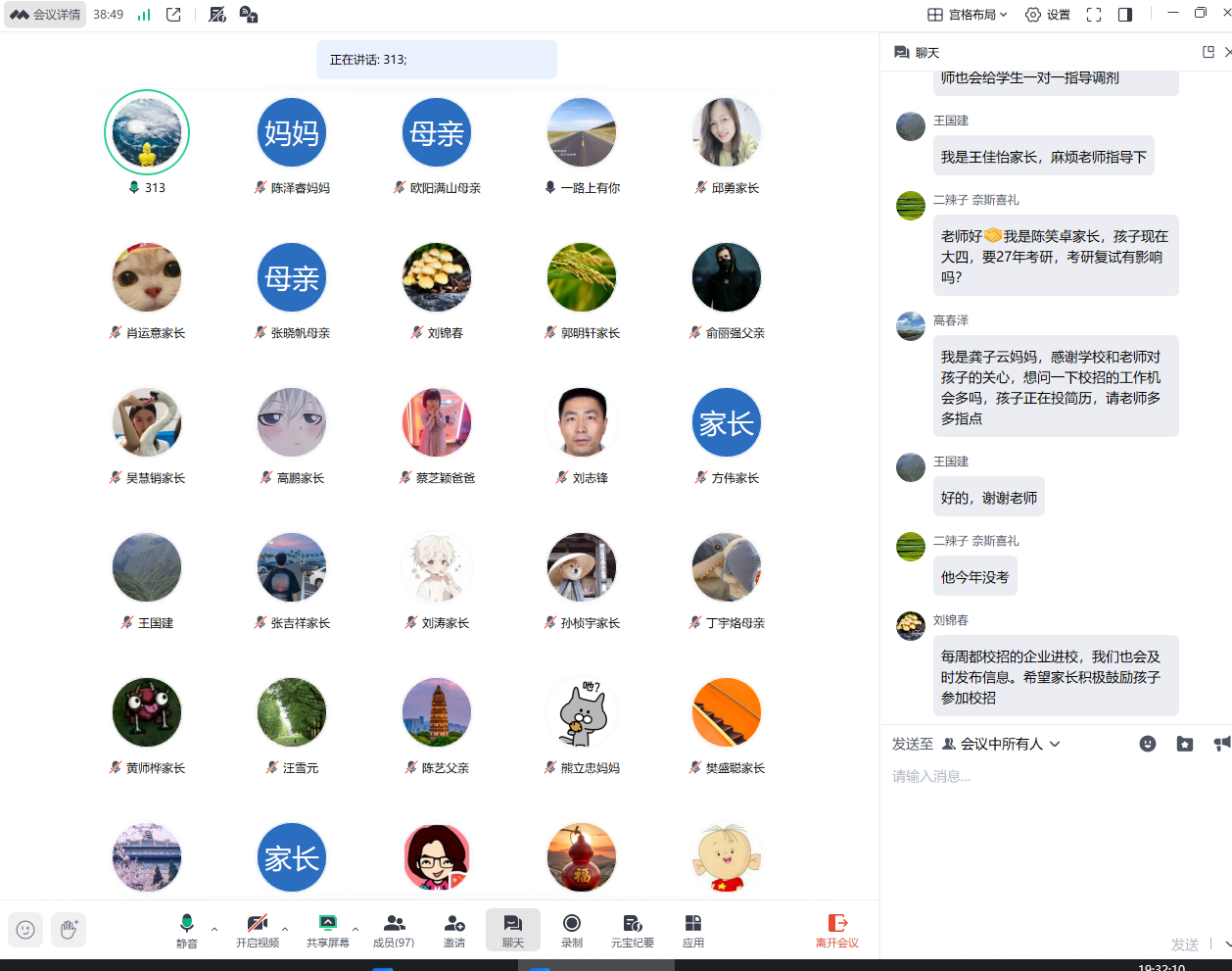Open the 成员(97) members list
The height and width of the screenshot is (971, 1232).
394,929
